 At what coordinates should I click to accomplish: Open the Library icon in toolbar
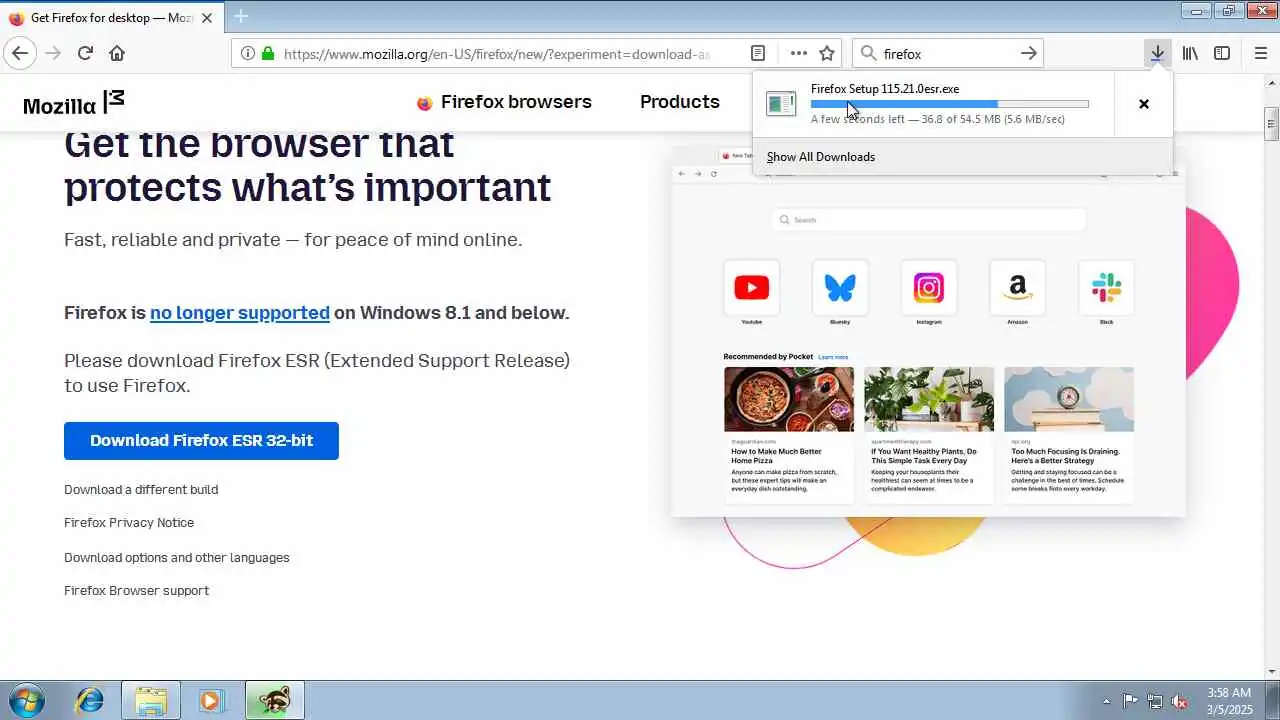[1190, 53]
